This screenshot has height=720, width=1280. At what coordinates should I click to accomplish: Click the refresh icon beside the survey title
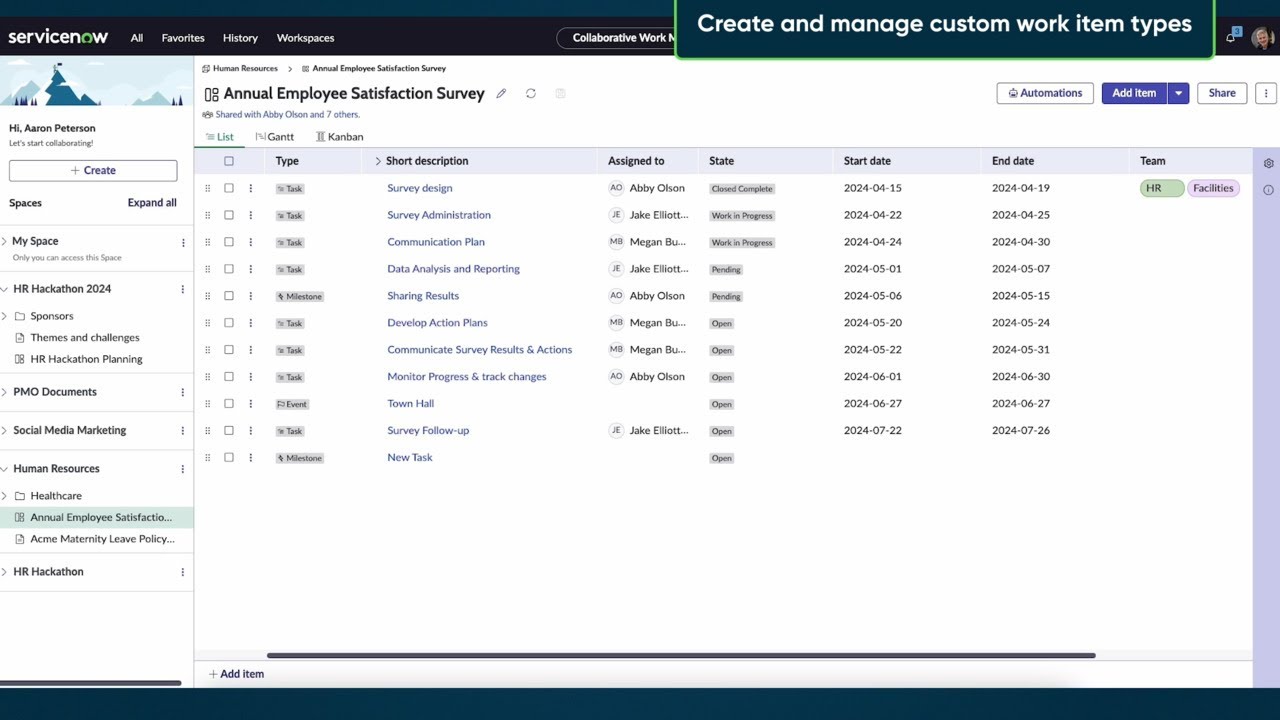pos(530,93)
